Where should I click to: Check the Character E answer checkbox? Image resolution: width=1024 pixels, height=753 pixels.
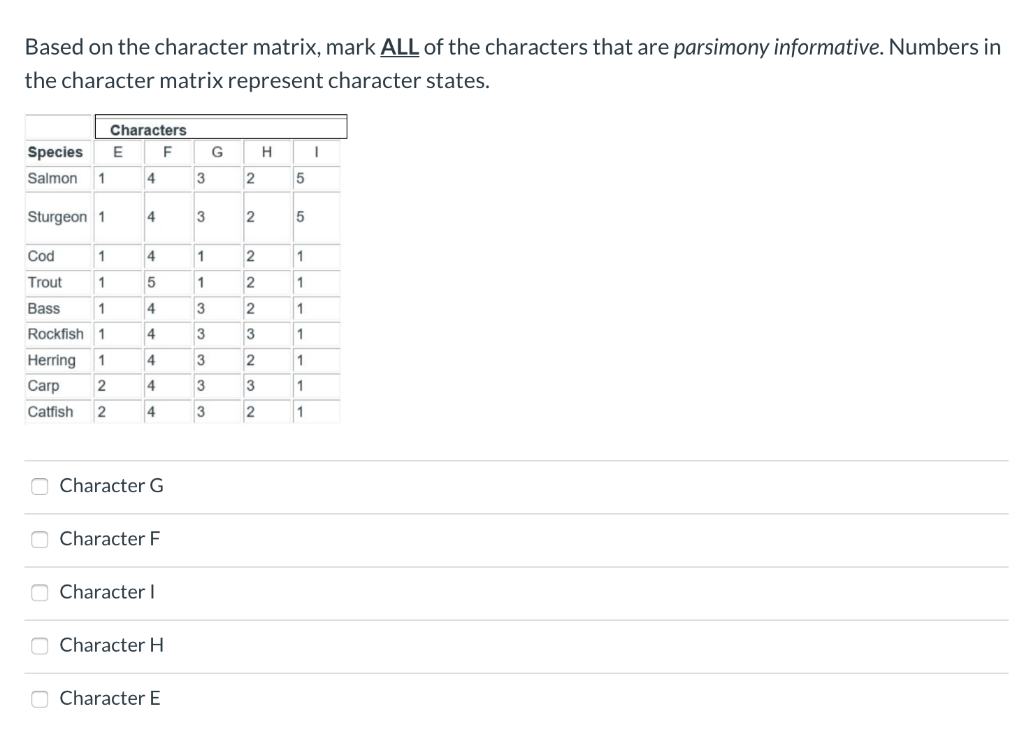tap(38, 698)
